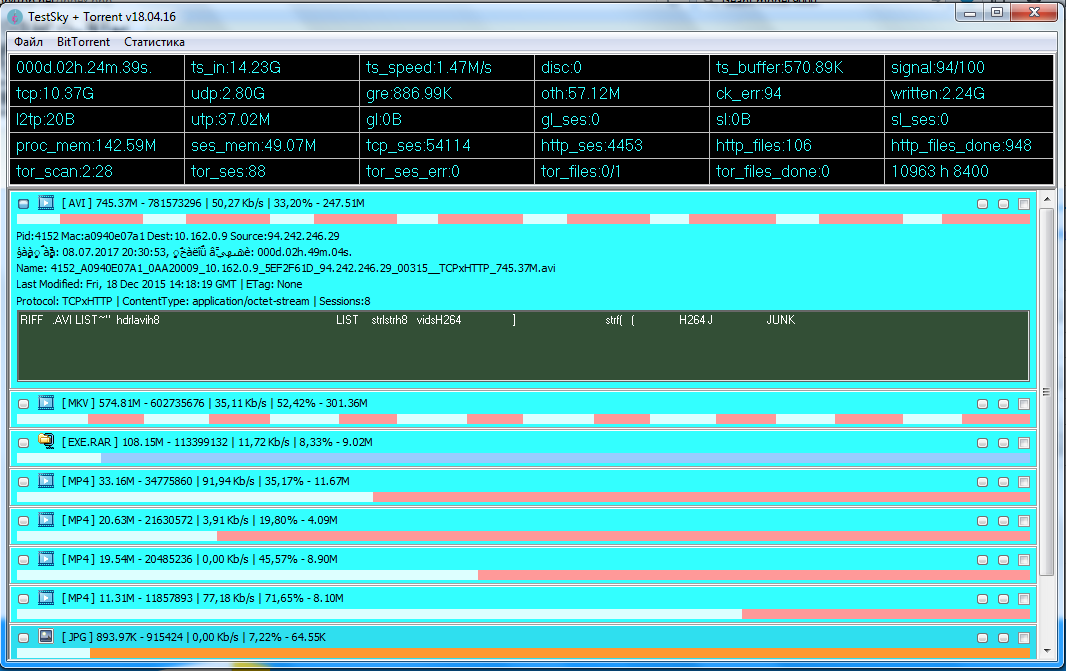This screenshot has height=671, width=1066.
Task: Tick the square checkbox on AVI row right
Action: (1023, 204)
